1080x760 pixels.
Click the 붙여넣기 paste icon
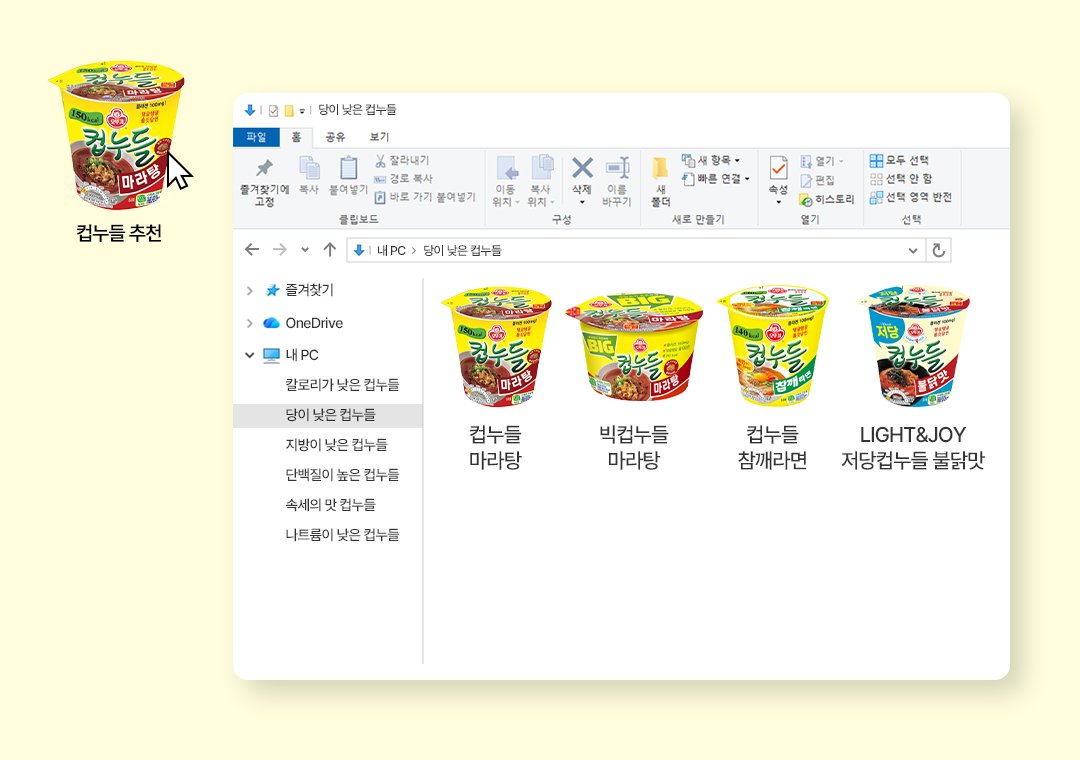click(348, 175)
